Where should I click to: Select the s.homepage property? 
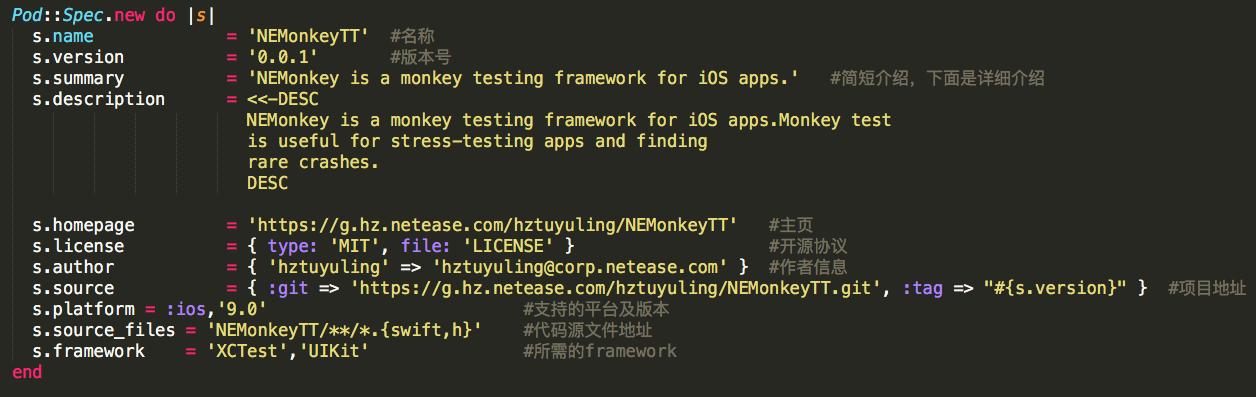(x=83, y=225)
